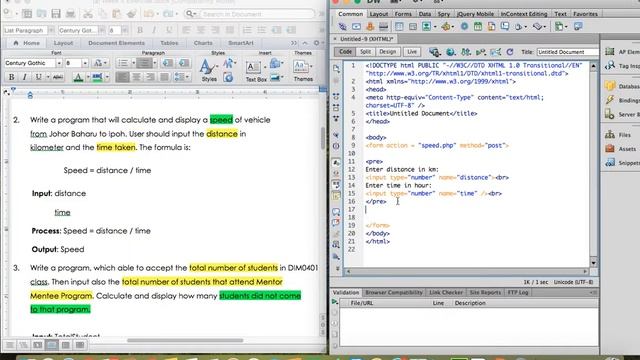
Task: Open the Assets panel in Dreamweaver
Action: point(620,149)
